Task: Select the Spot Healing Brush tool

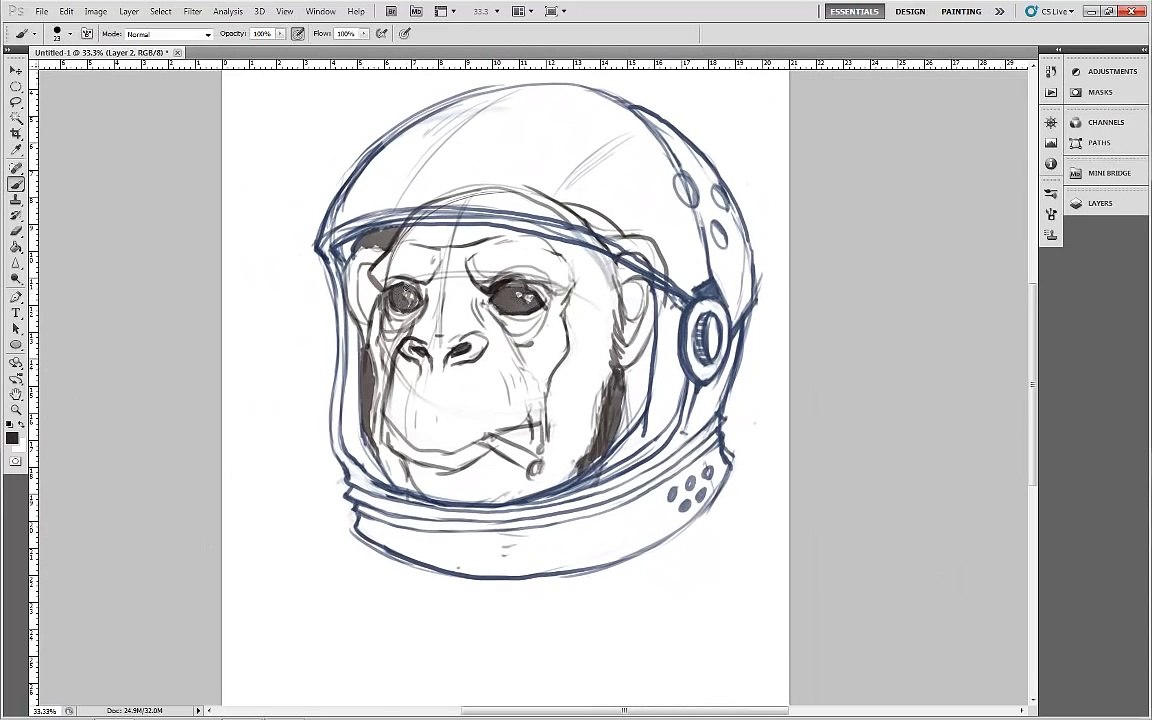Action: click(x=15, y=168)
